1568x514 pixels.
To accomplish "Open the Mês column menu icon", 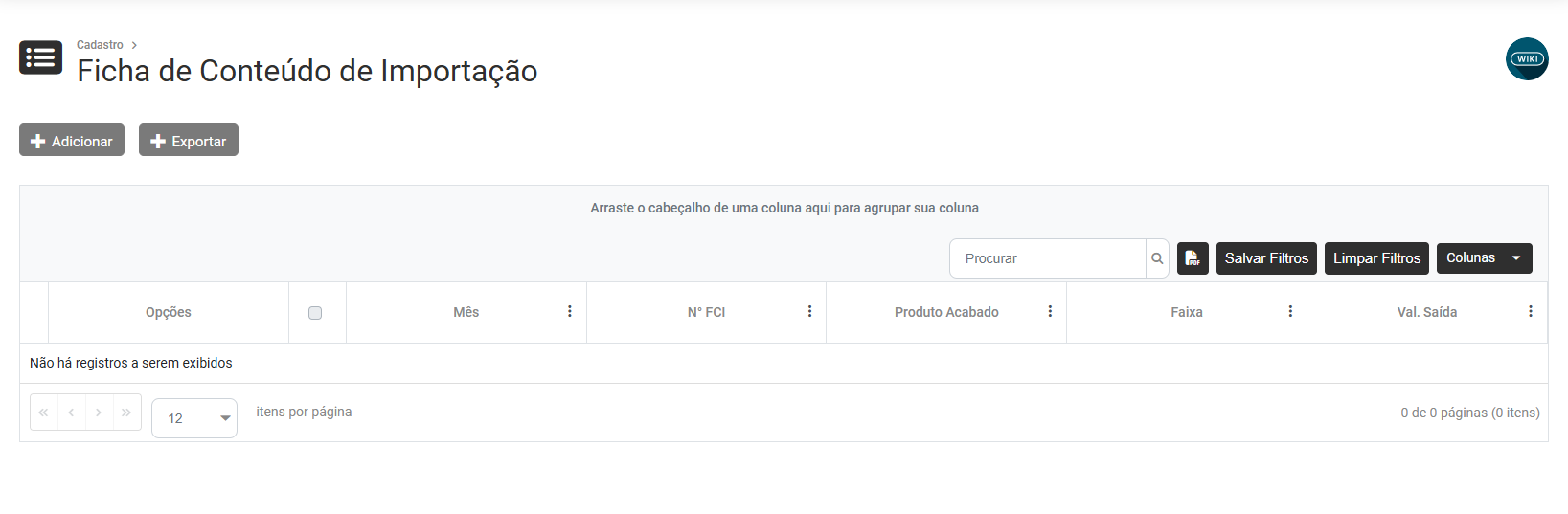I will (570, 312).
